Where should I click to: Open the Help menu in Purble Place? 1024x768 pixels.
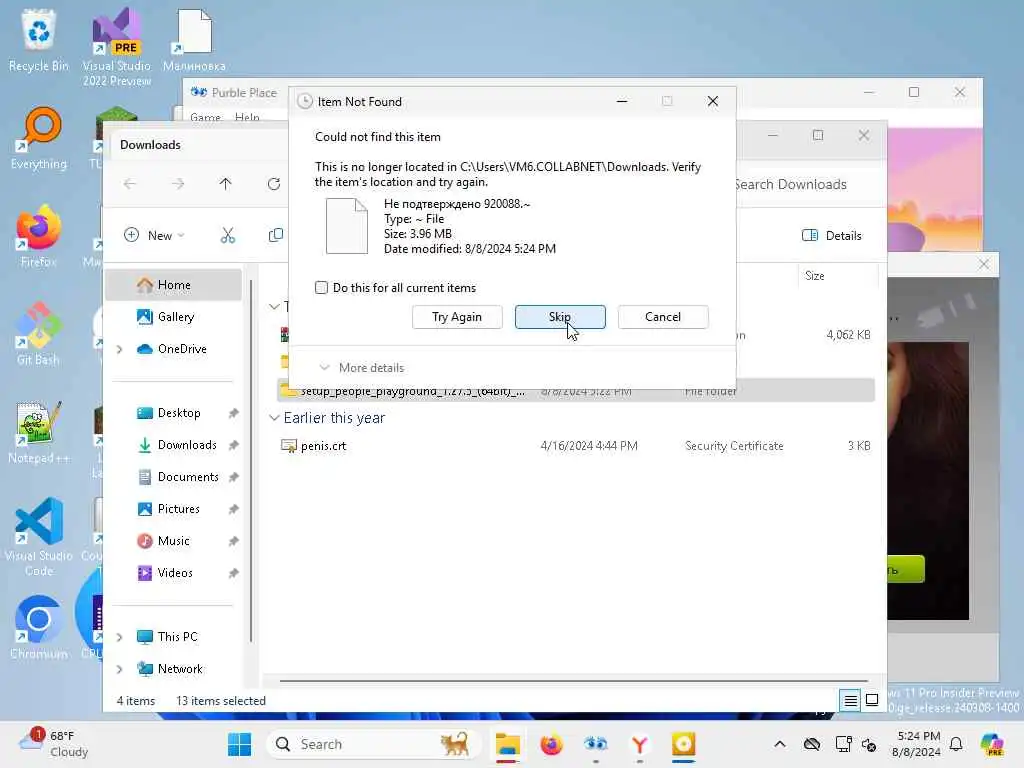point(247,117)
